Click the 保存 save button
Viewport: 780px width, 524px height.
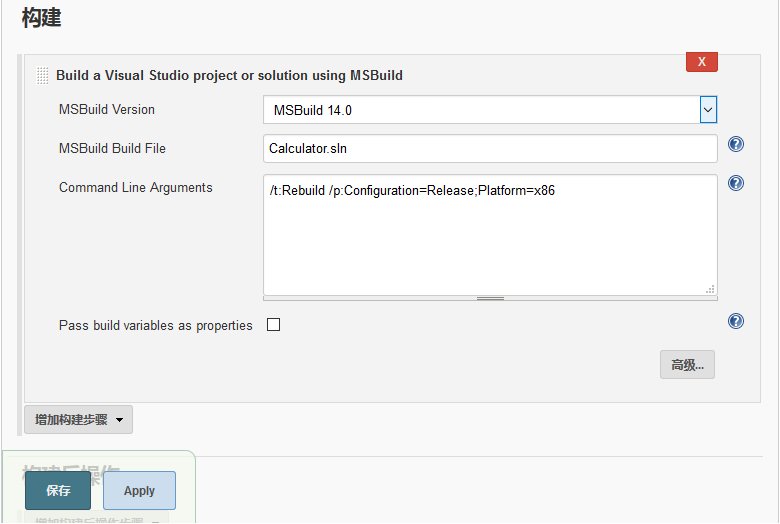tap(58, 491)
